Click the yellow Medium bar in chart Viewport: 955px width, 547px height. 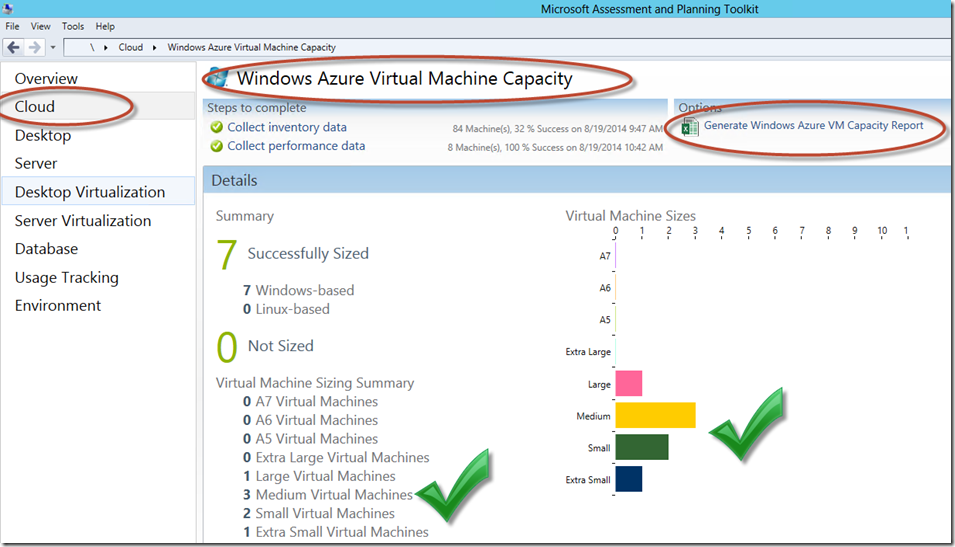pyautogui.click(x=655, y=415)
